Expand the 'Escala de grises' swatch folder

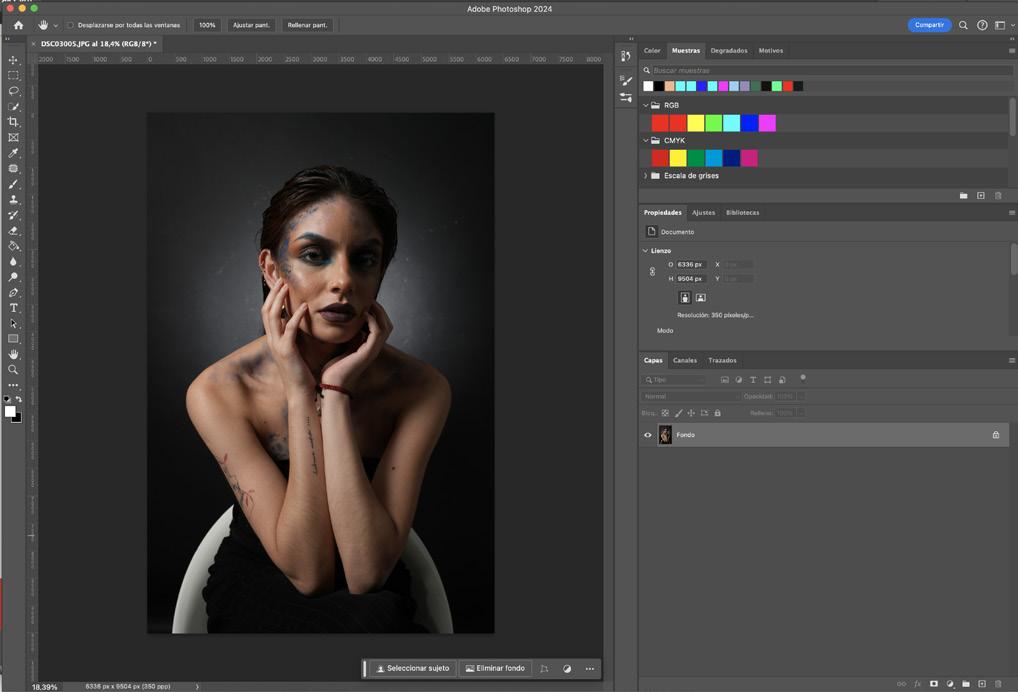coord(646,176)
